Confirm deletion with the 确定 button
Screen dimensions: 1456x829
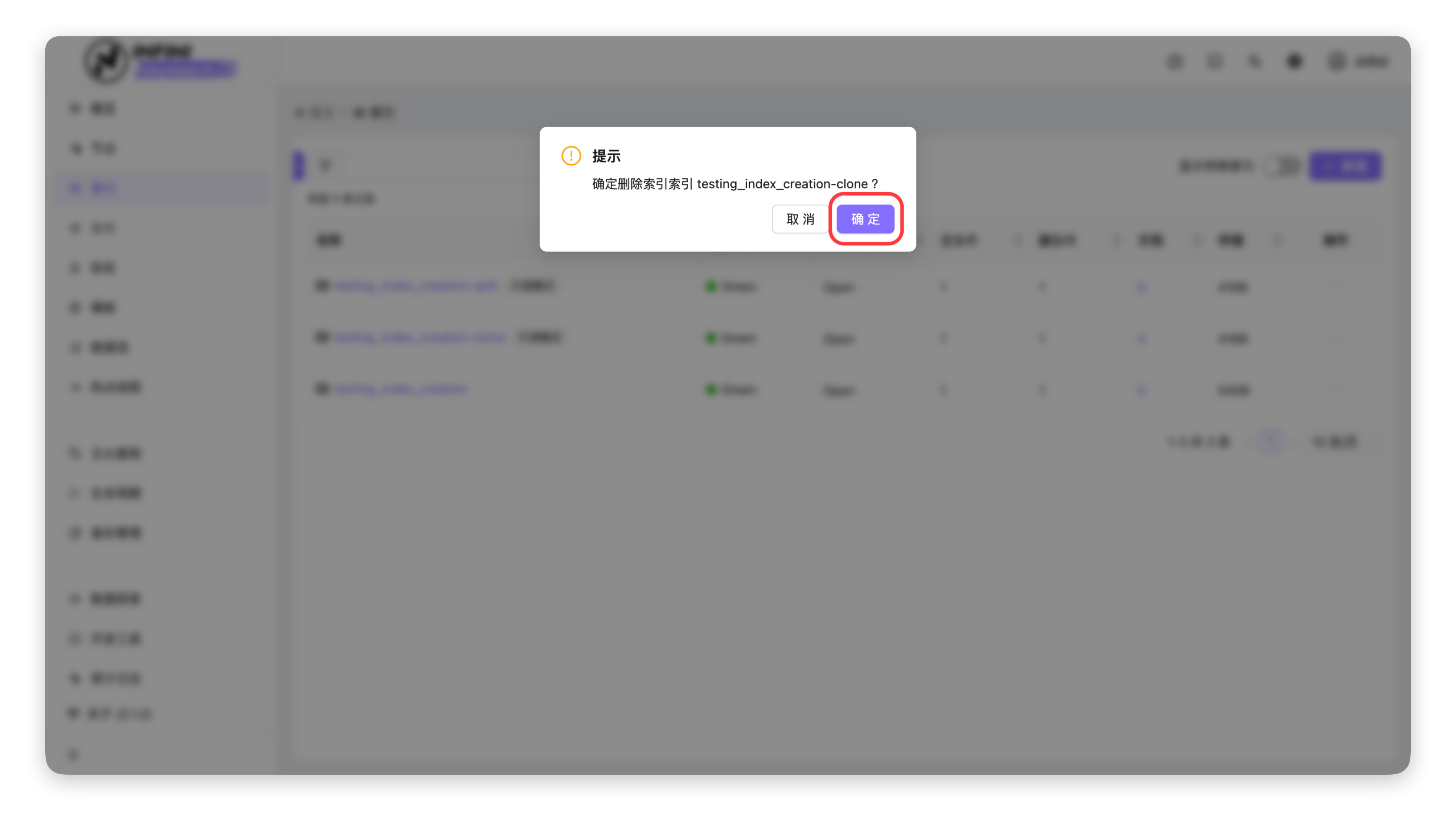(x=865, y=219)
